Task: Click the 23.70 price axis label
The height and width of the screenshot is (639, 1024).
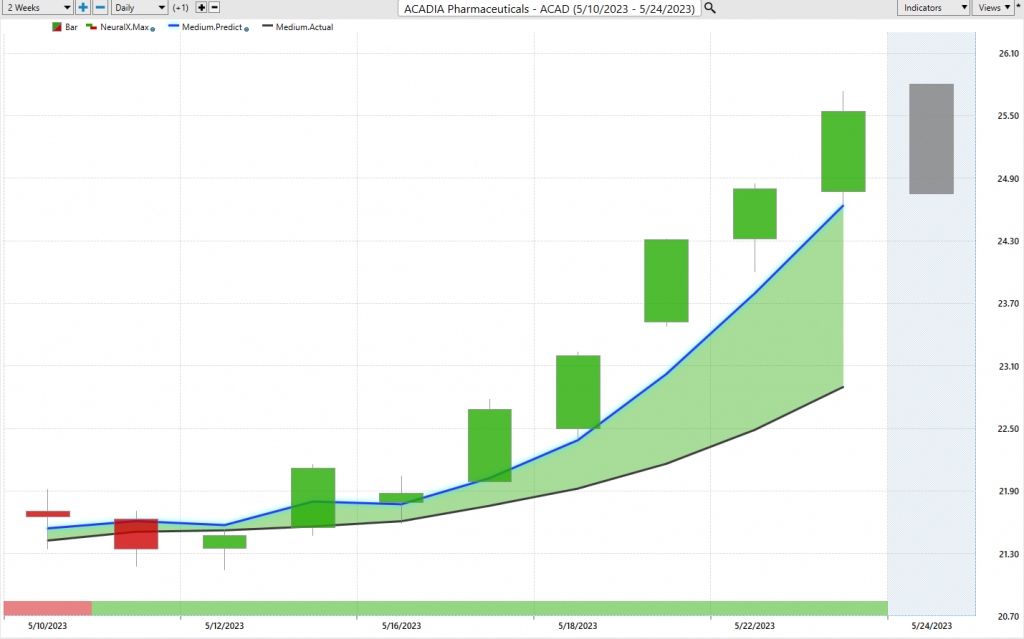Action: click(1008, 304)
